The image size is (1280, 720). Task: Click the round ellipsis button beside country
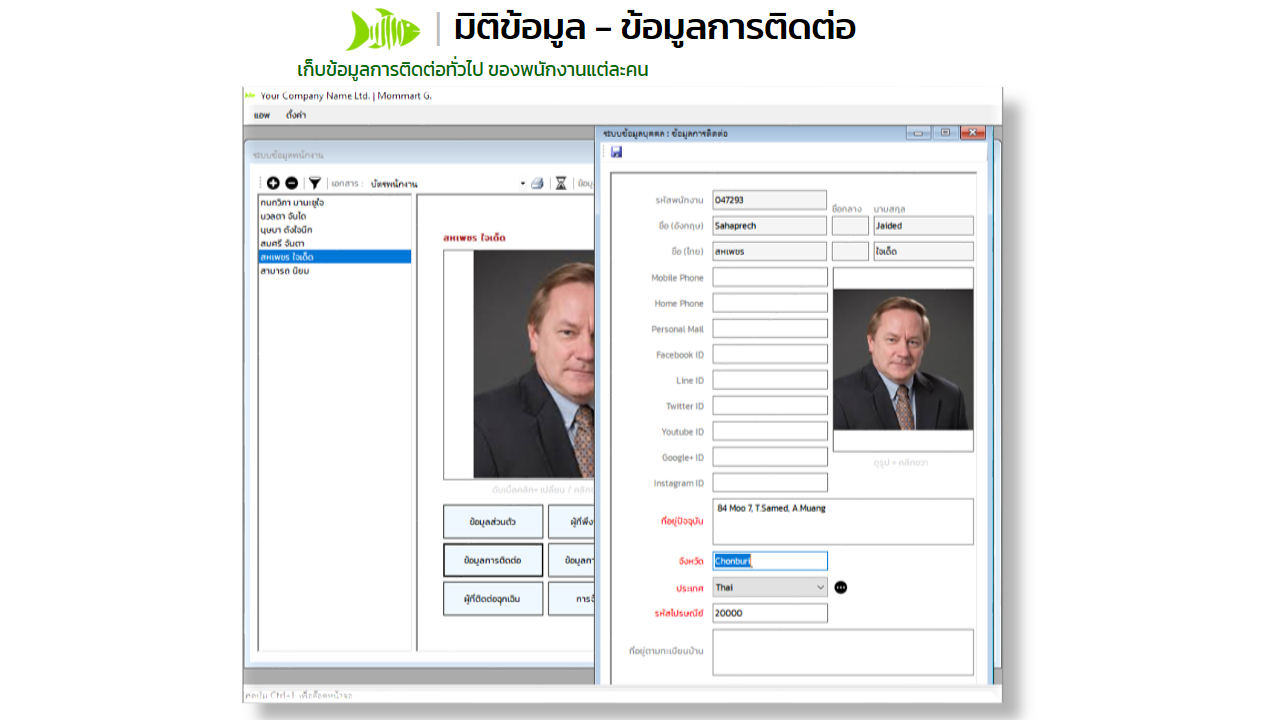[x=841, y=587]
